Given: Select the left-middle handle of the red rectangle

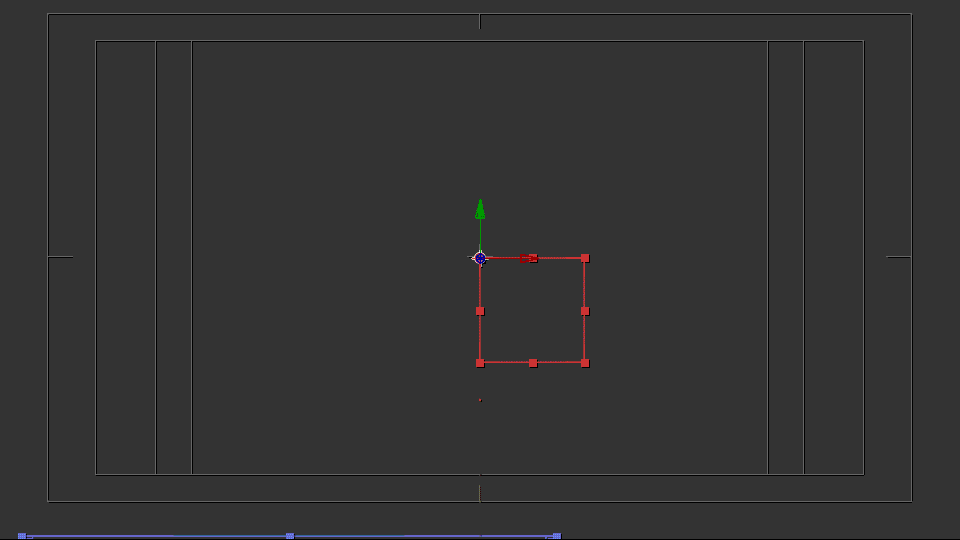Looking at the screenshot, I should coord(480,311).
